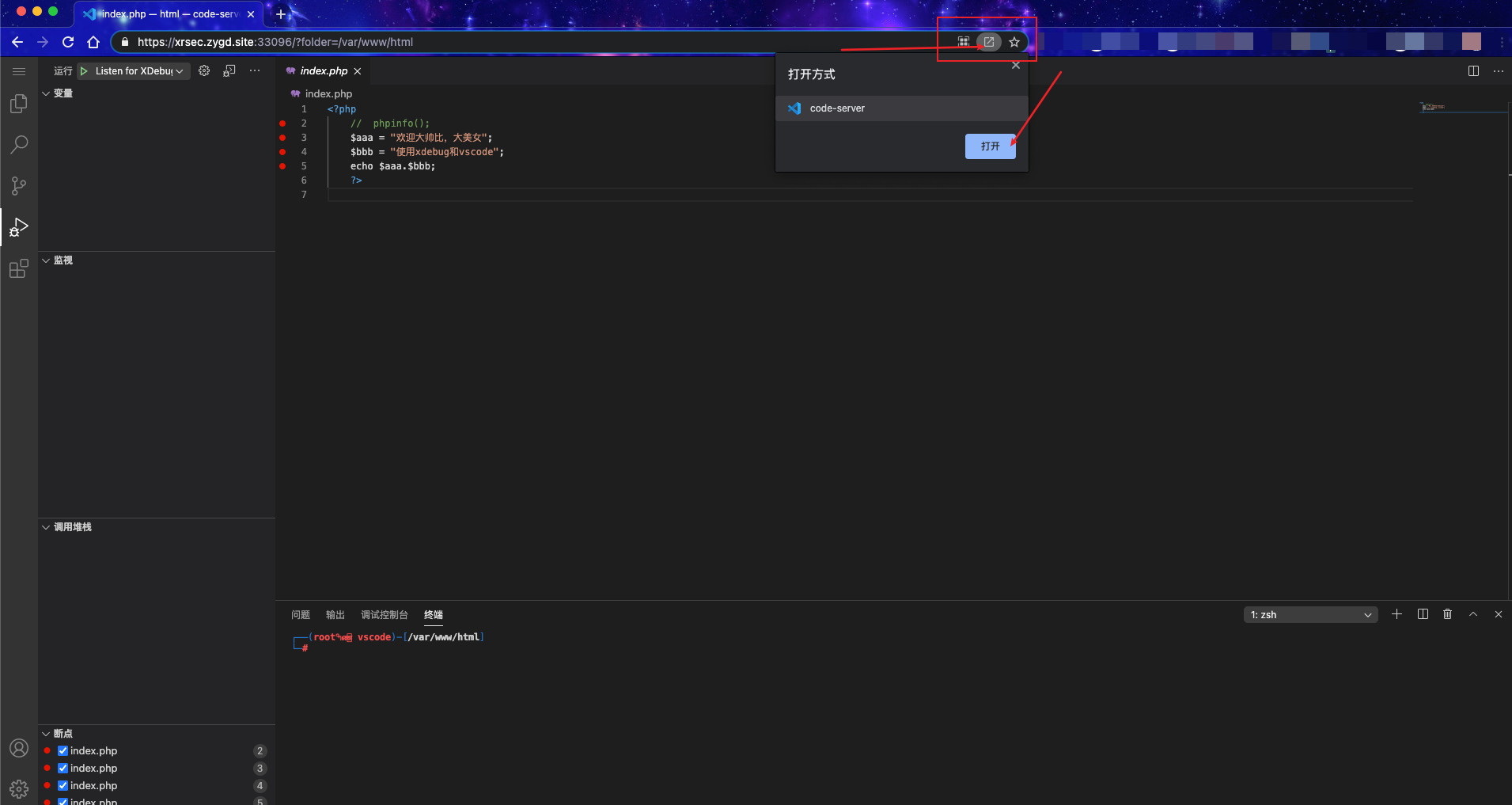Switch to the 输出 panel tab
The image size is (1512, 805).
point(335,615)
